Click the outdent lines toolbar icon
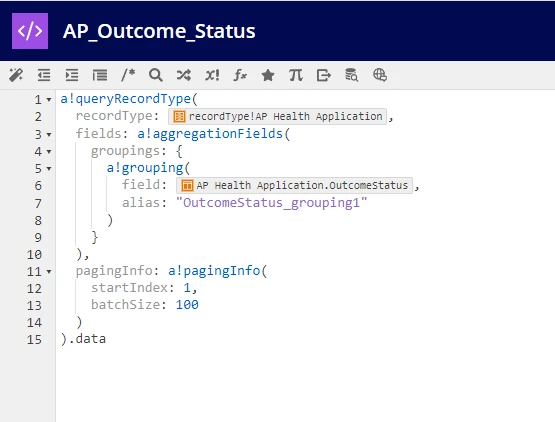The image size is (555, 422). click(x=44, y=75)
